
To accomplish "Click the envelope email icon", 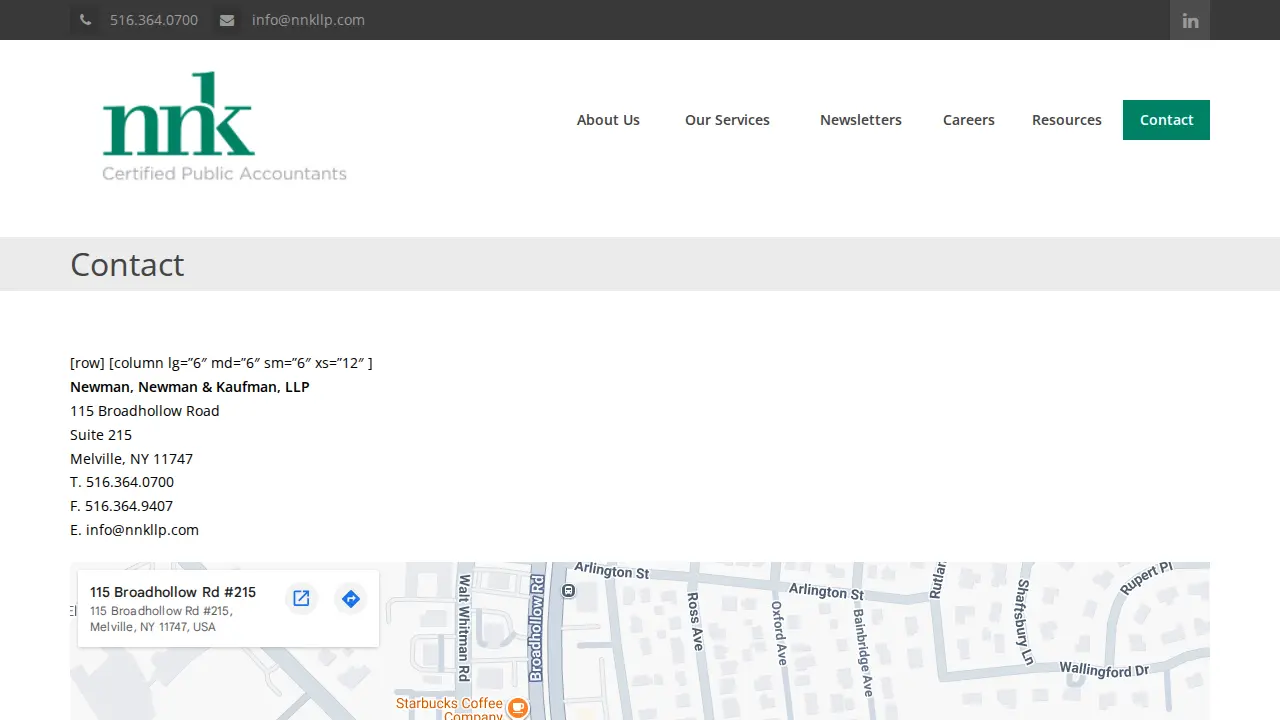I will (x=227, y=20).
